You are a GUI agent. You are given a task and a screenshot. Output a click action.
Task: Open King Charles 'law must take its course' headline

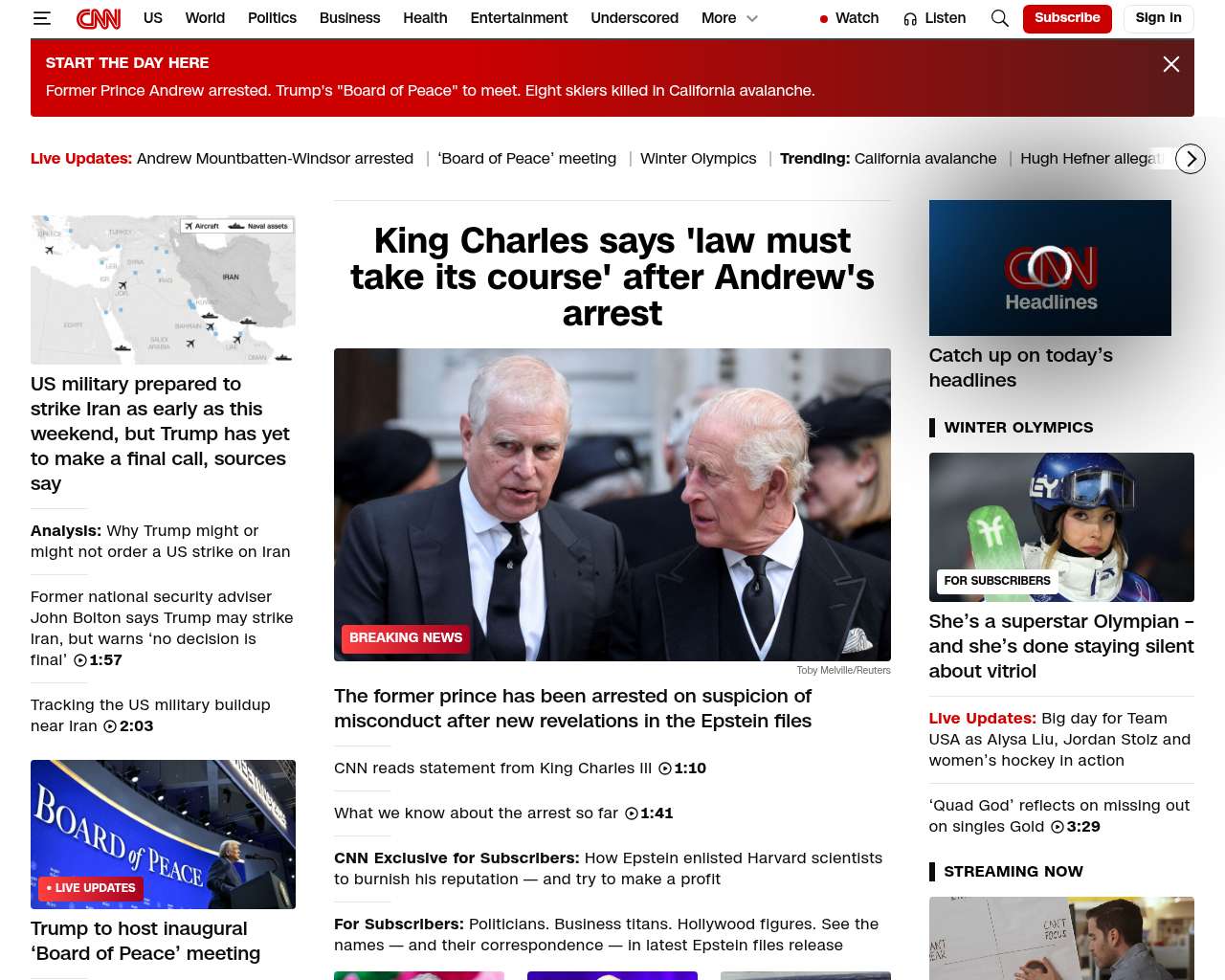coord(612,277)
